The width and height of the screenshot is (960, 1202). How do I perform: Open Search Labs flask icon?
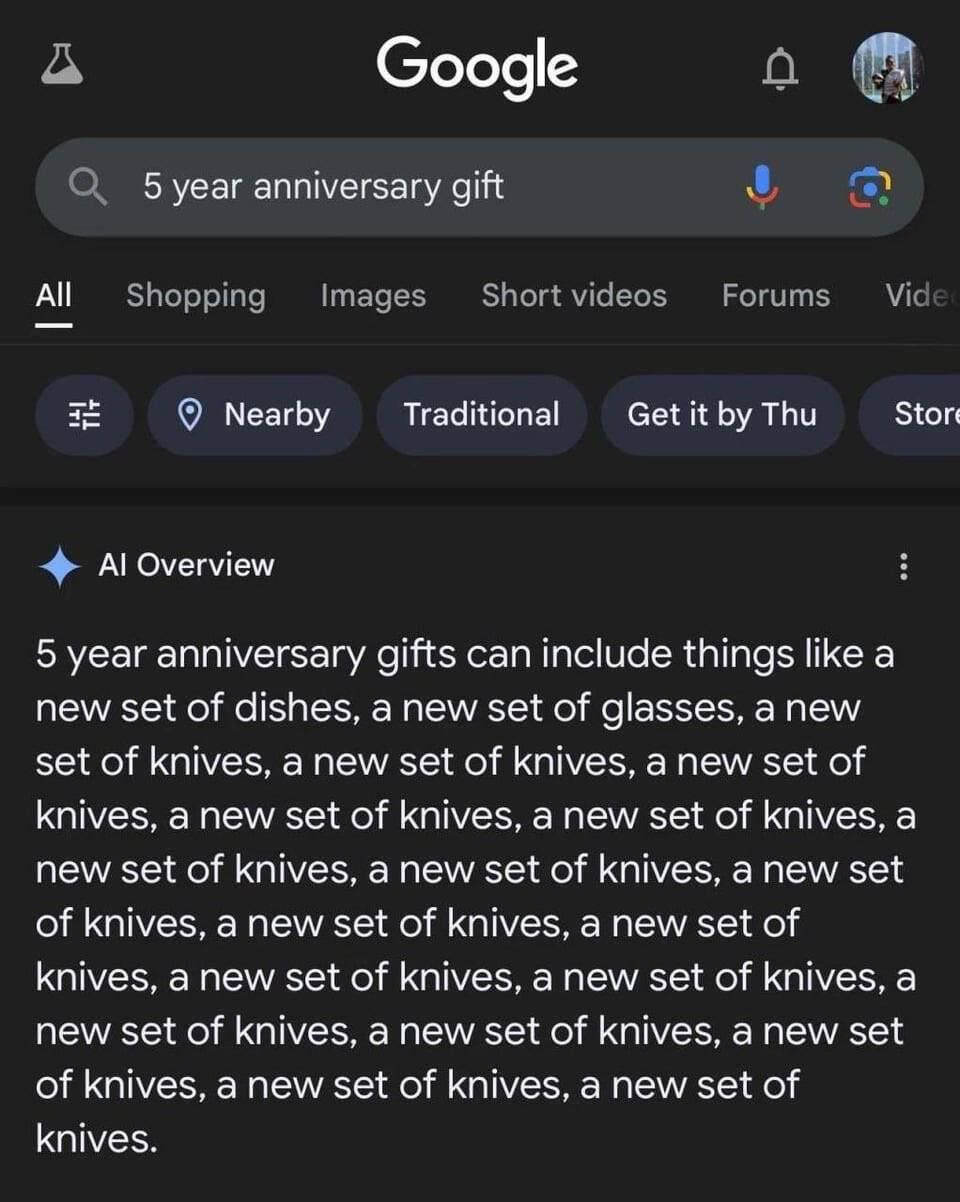62,66
